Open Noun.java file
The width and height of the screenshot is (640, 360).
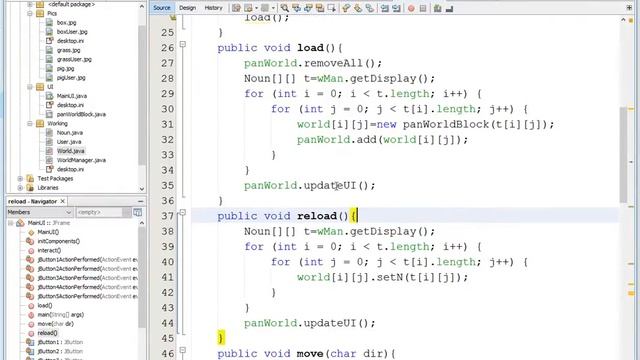pyautogui.click(x=69, y=133)
